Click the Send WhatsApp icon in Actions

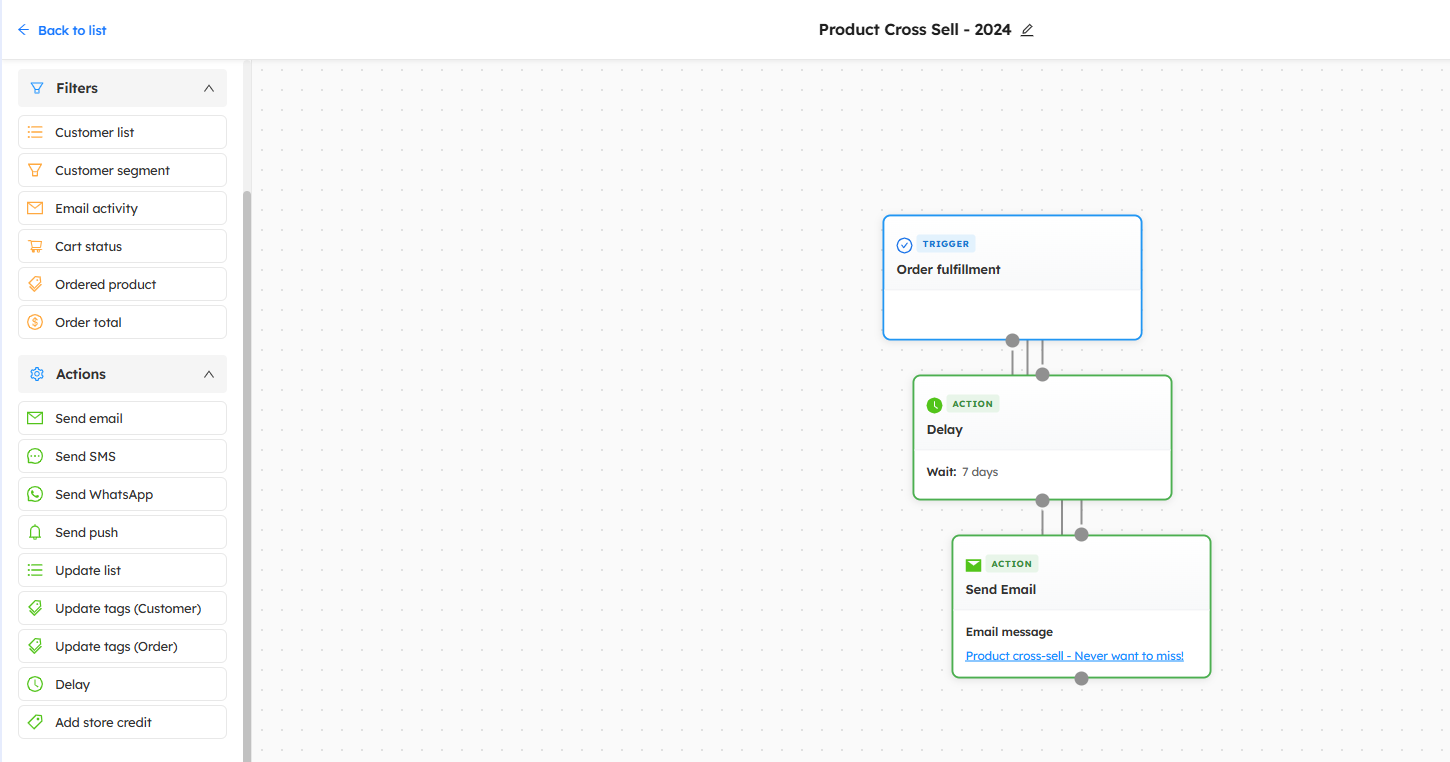(36, 494)
